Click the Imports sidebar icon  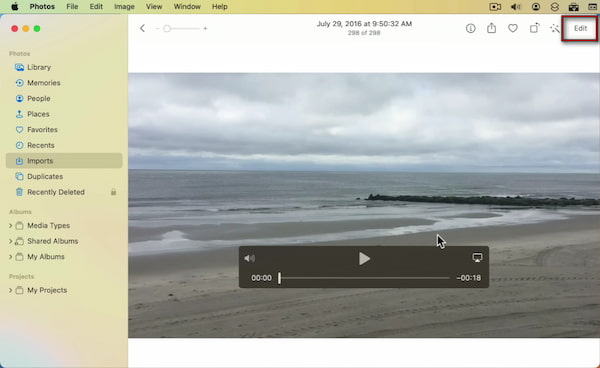pyautogui.click(x=19, y=161)
